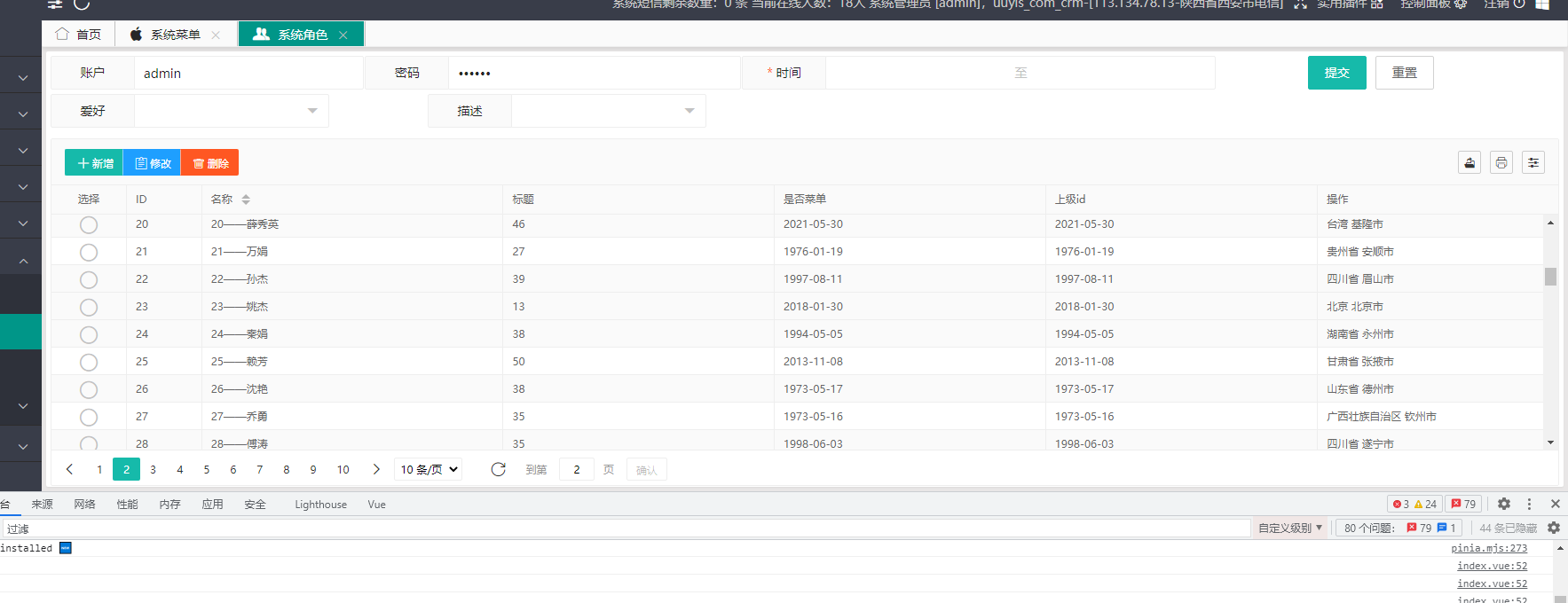
Task: Click the 删除 delete button
Action: 210,163
